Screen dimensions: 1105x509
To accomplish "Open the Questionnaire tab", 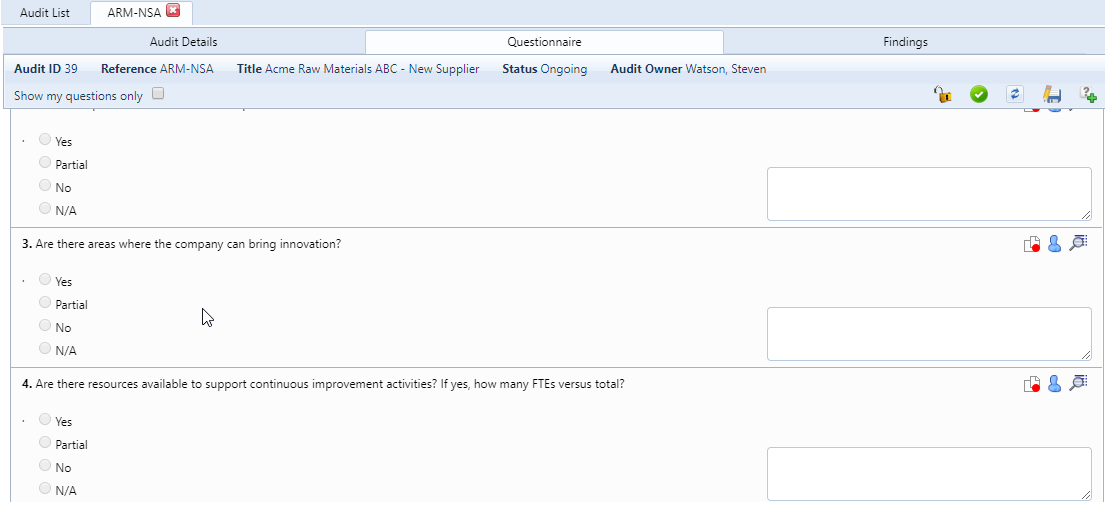I will 544,42.
